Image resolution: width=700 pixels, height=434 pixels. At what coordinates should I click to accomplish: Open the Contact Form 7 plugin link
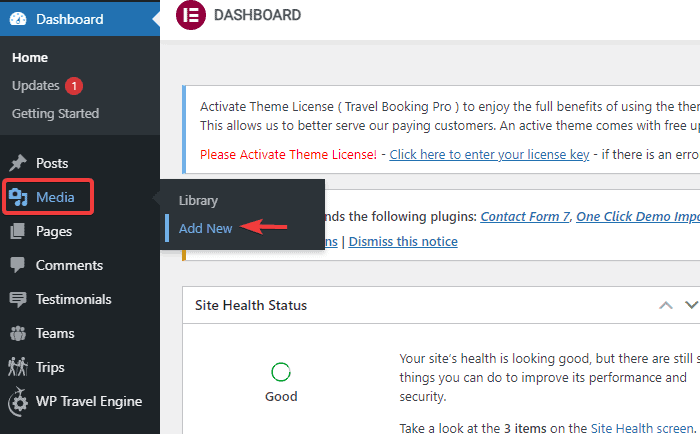(x=524, y=216)
